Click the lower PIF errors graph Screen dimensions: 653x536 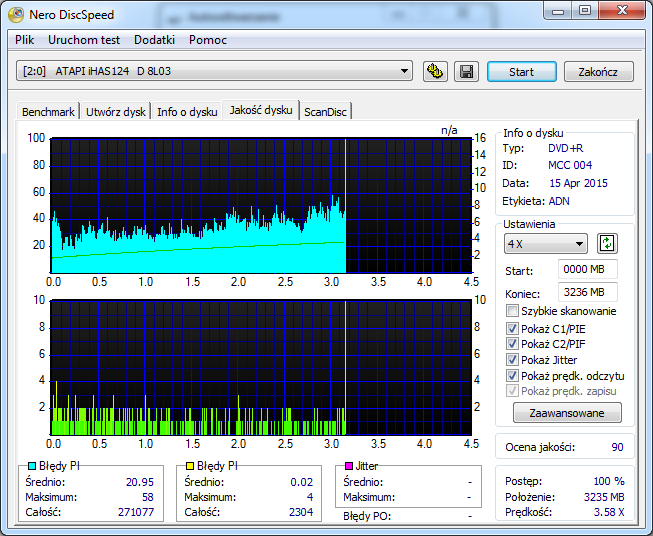click(x=261, y=367)
